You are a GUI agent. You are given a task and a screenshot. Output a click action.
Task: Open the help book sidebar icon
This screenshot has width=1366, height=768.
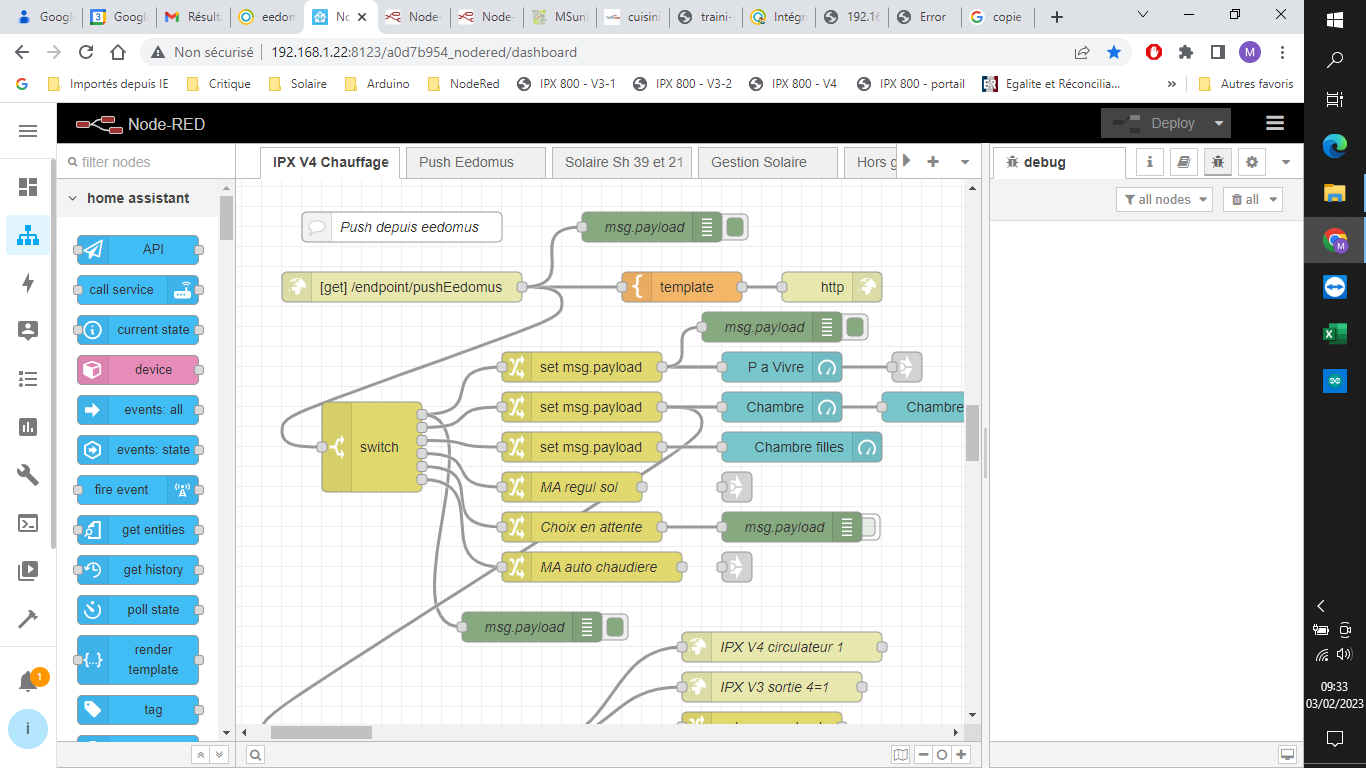(1183, 162)
